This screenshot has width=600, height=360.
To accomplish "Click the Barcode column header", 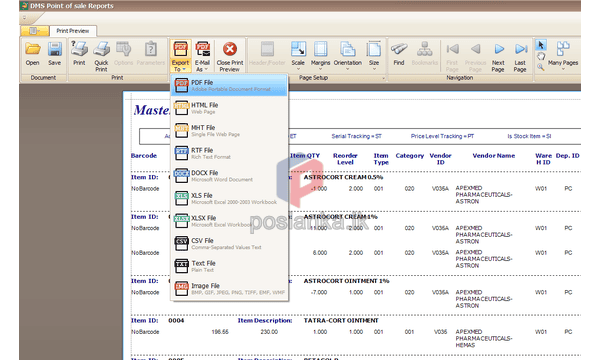I will [144, 156].
